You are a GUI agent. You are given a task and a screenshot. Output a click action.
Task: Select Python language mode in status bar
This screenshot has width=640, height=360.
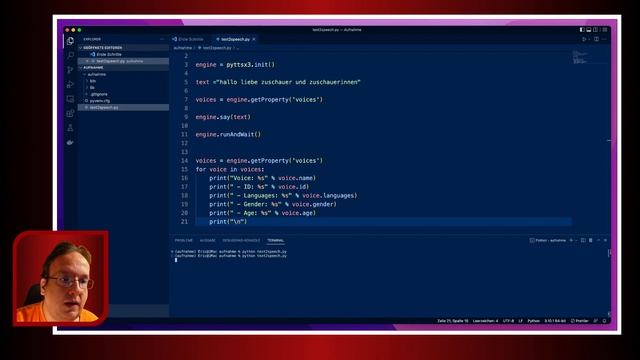click(x=533, y=321)
